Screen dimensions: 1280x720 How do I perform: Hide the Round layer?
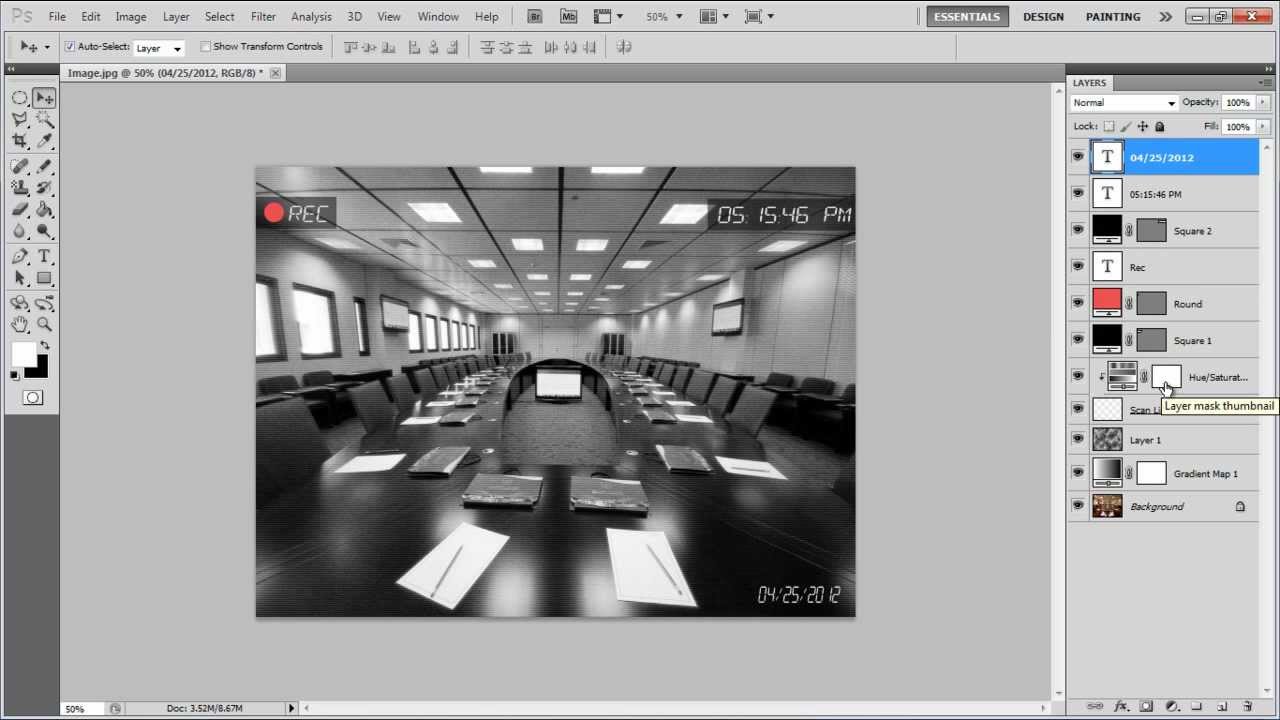[x=1078, y=303]
